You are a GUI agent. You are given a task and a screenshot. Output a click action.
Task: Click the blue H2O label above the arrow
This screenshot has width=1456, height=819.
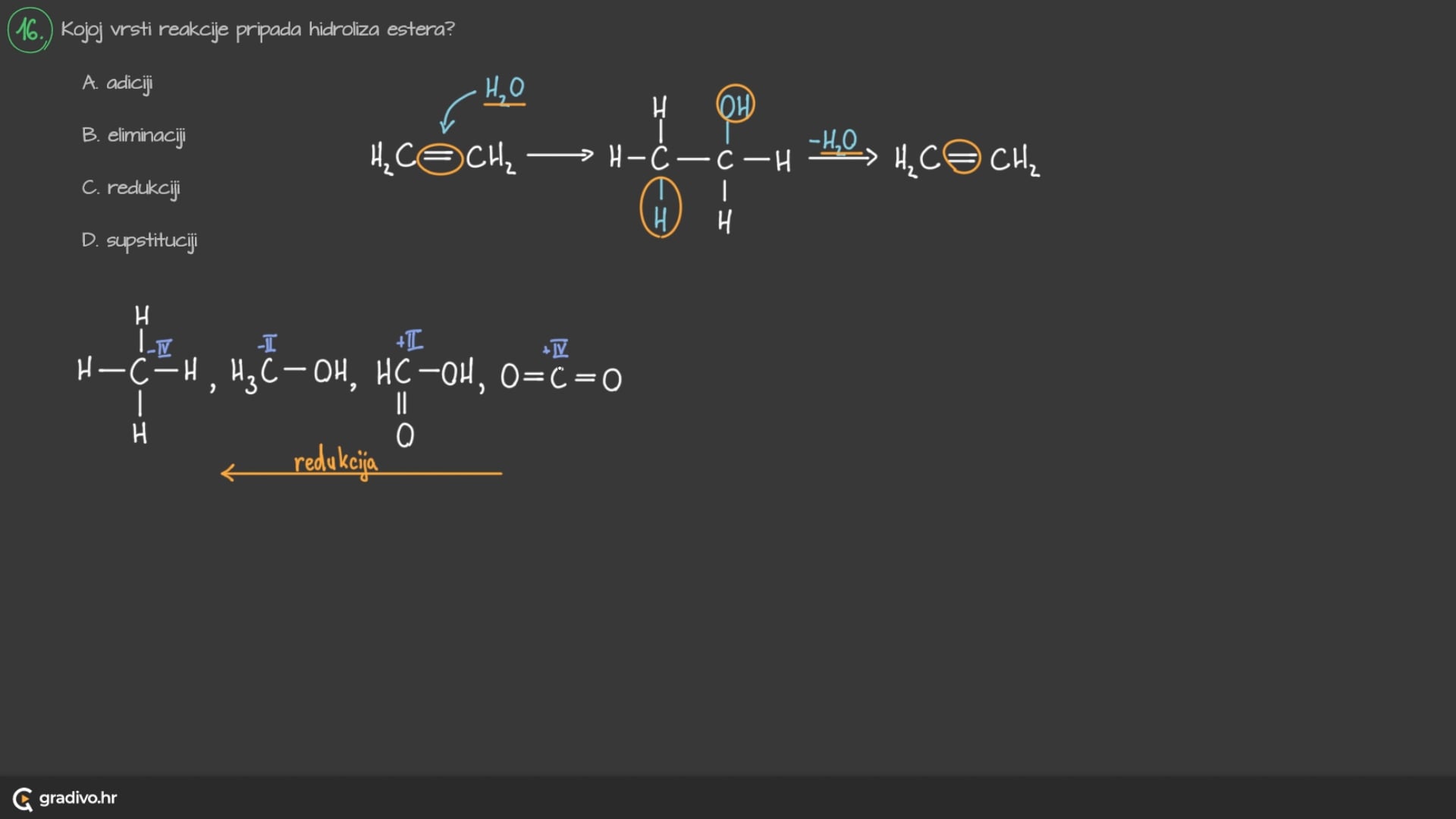(x=504, y=89)
